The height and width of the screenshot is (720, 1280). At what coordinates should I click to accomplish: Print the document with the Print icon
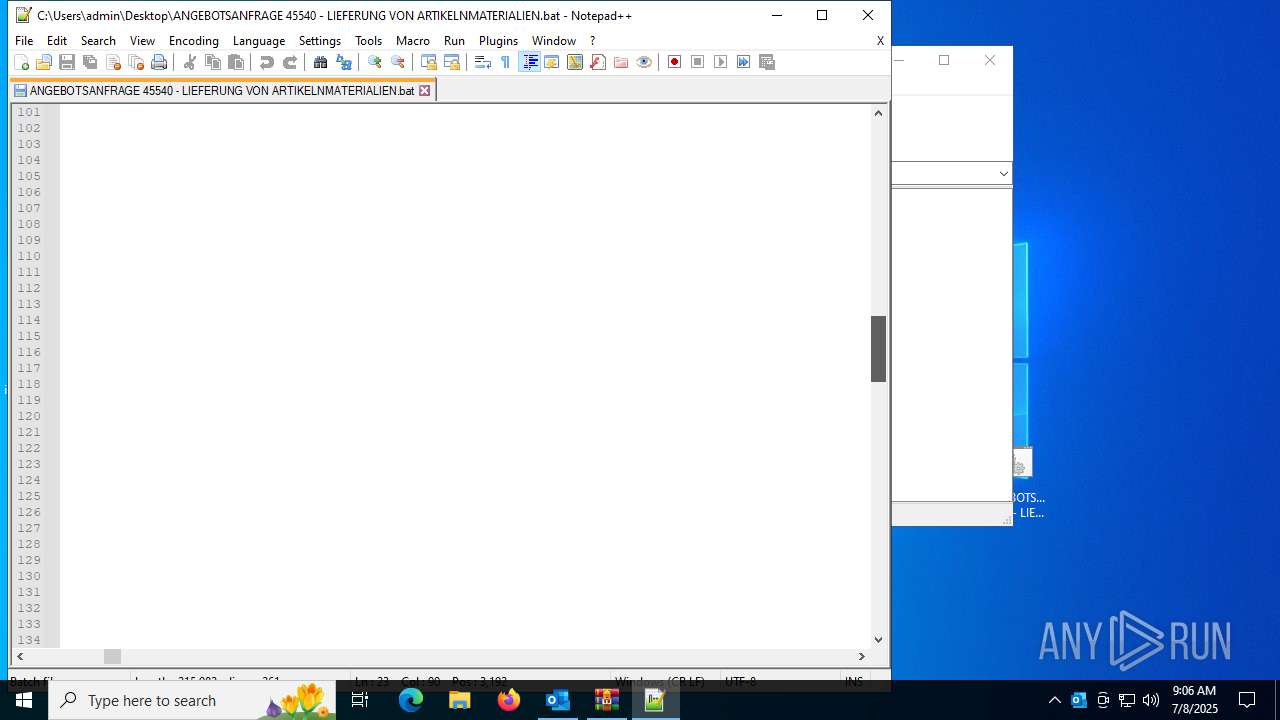coord(159,62)
